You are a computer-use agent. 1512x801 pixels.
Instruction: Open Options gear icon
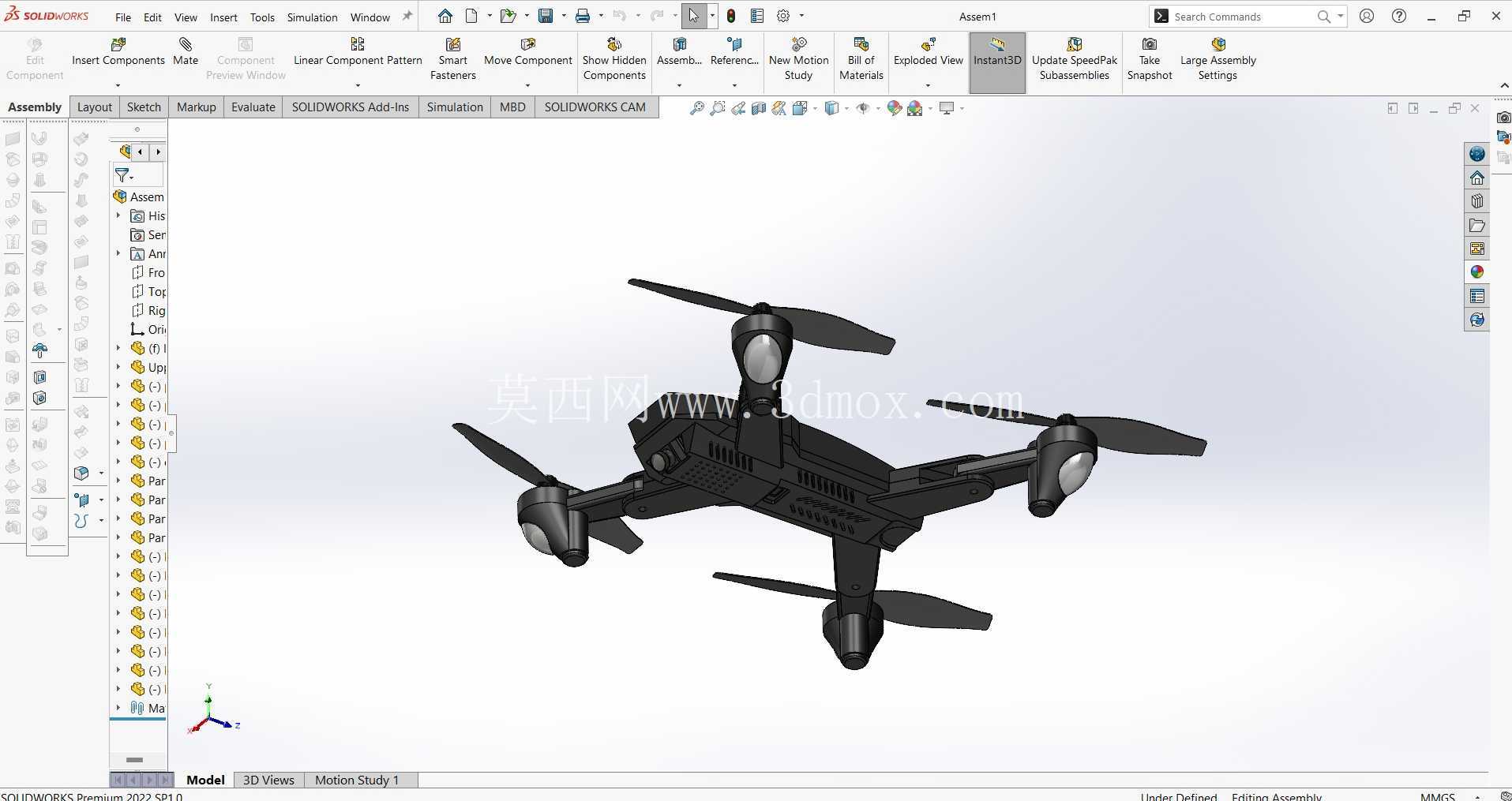(x=783, y=16)
